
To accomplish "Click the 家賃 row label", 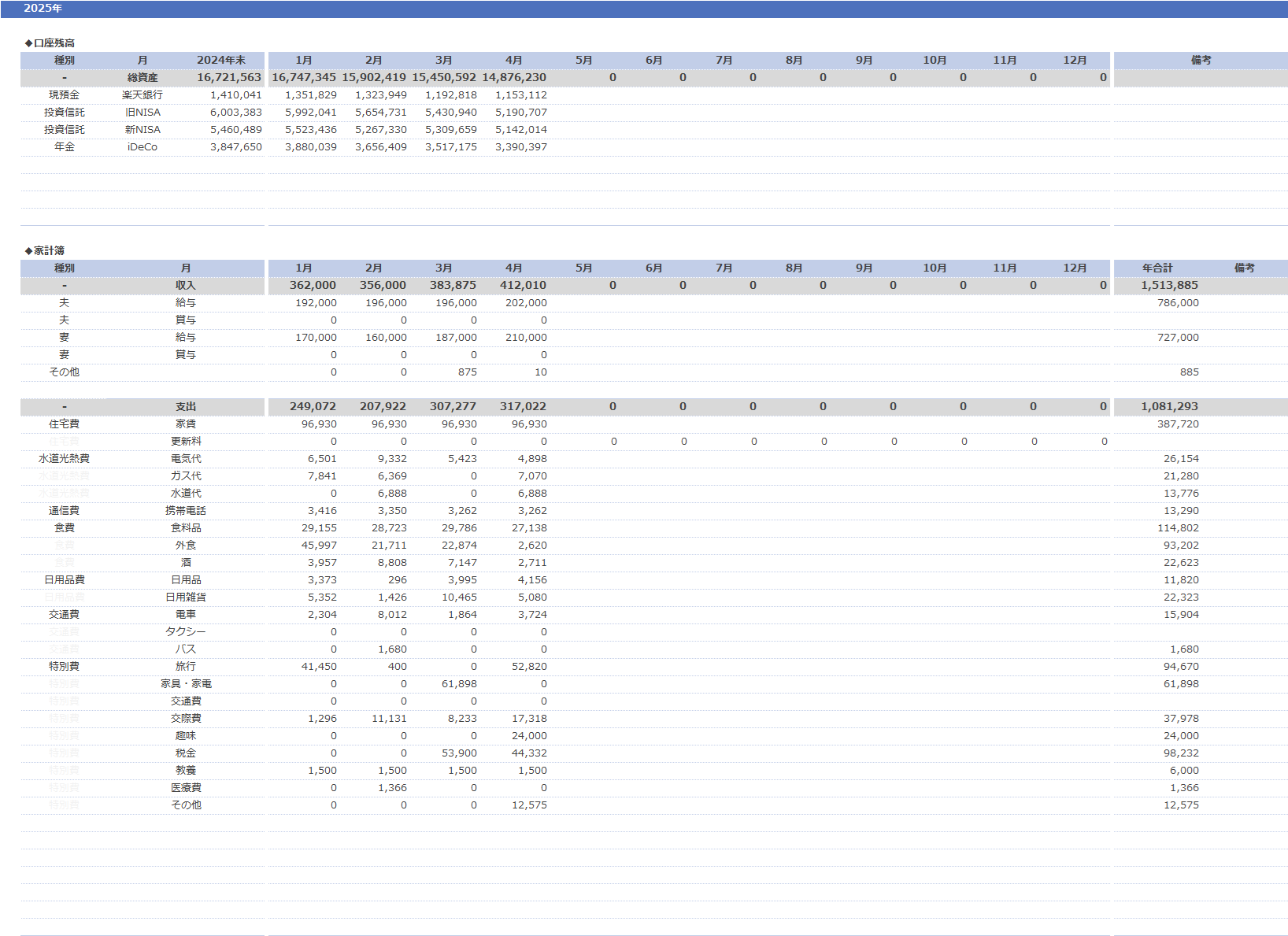I will [x=186, y=424].
